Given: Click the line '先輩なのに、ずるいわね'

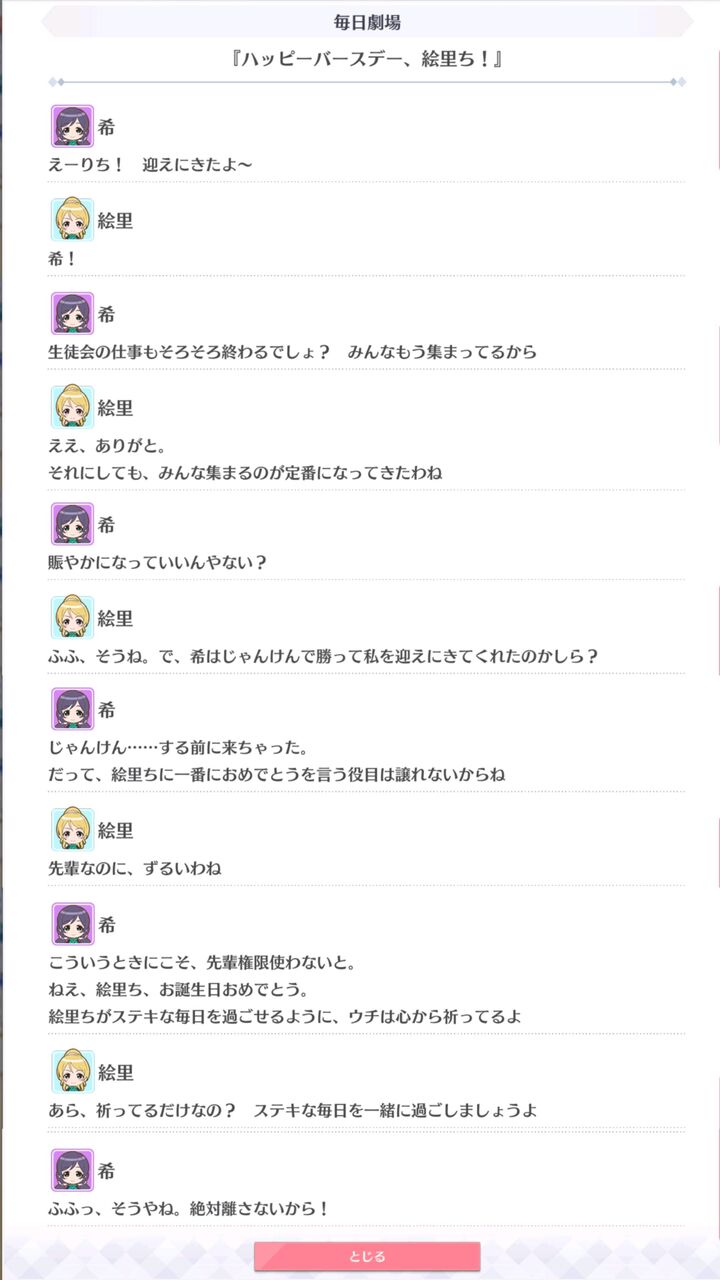Looking at the screenshot, I should coord(135,868).
